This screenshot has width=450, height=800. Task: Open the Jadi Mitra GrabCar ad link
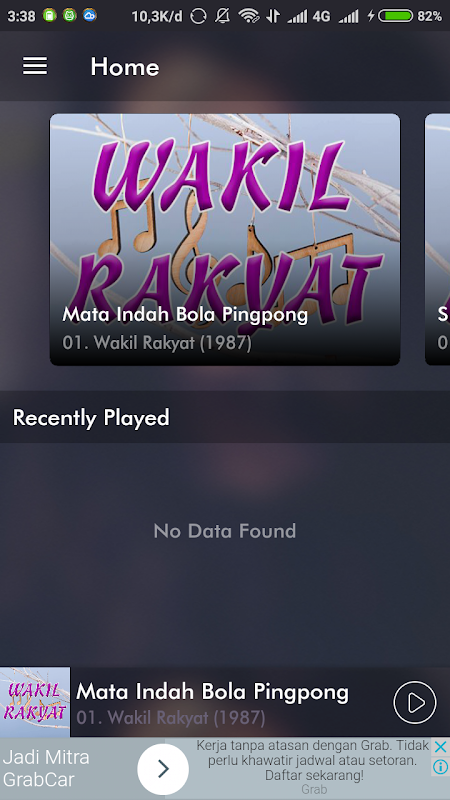(x=46, y=768)
